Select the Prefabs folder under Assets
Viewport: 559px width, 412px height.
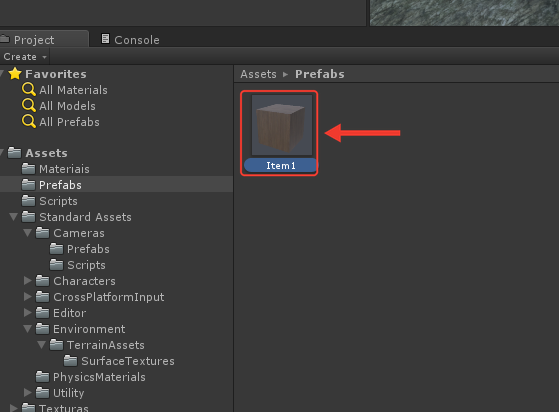click(60, 185)
